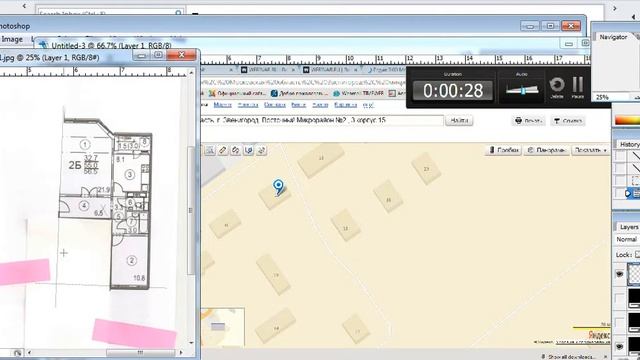
Task: Set history brush source on first history state
Action: [x=620, y=156]
